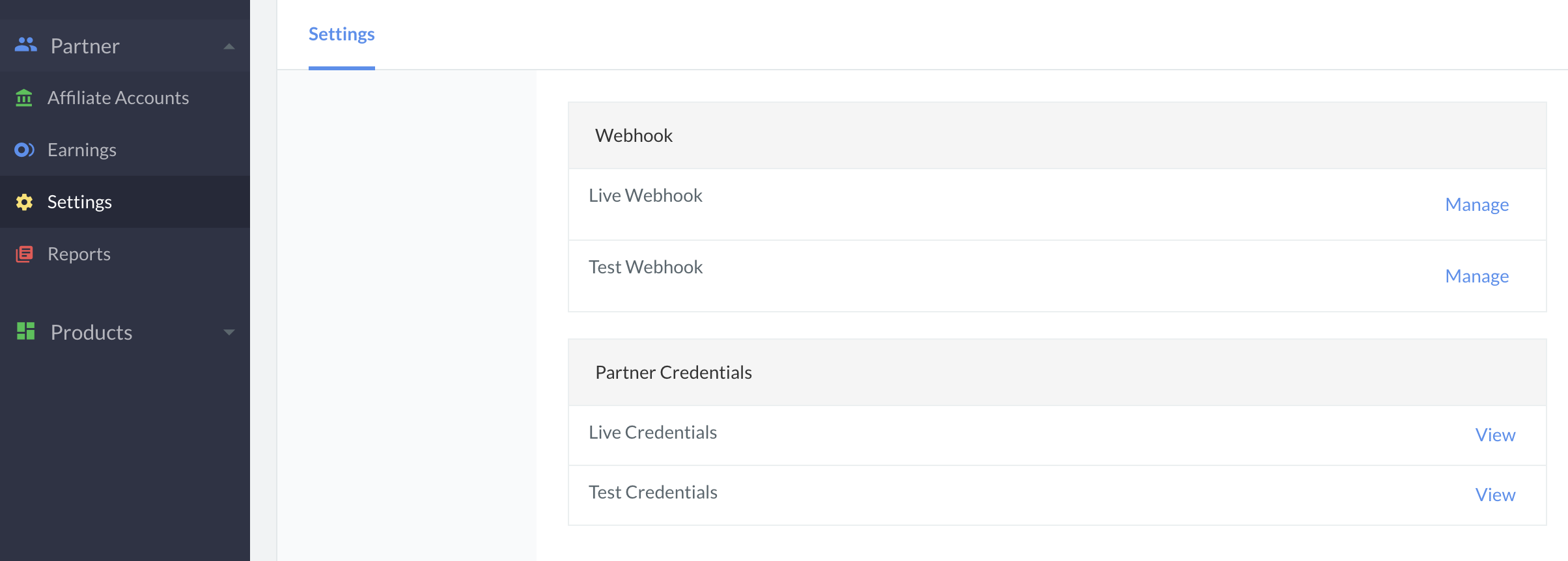Click the Webhook section header
Screen dimensions: 1568x561
[1057, 135]
